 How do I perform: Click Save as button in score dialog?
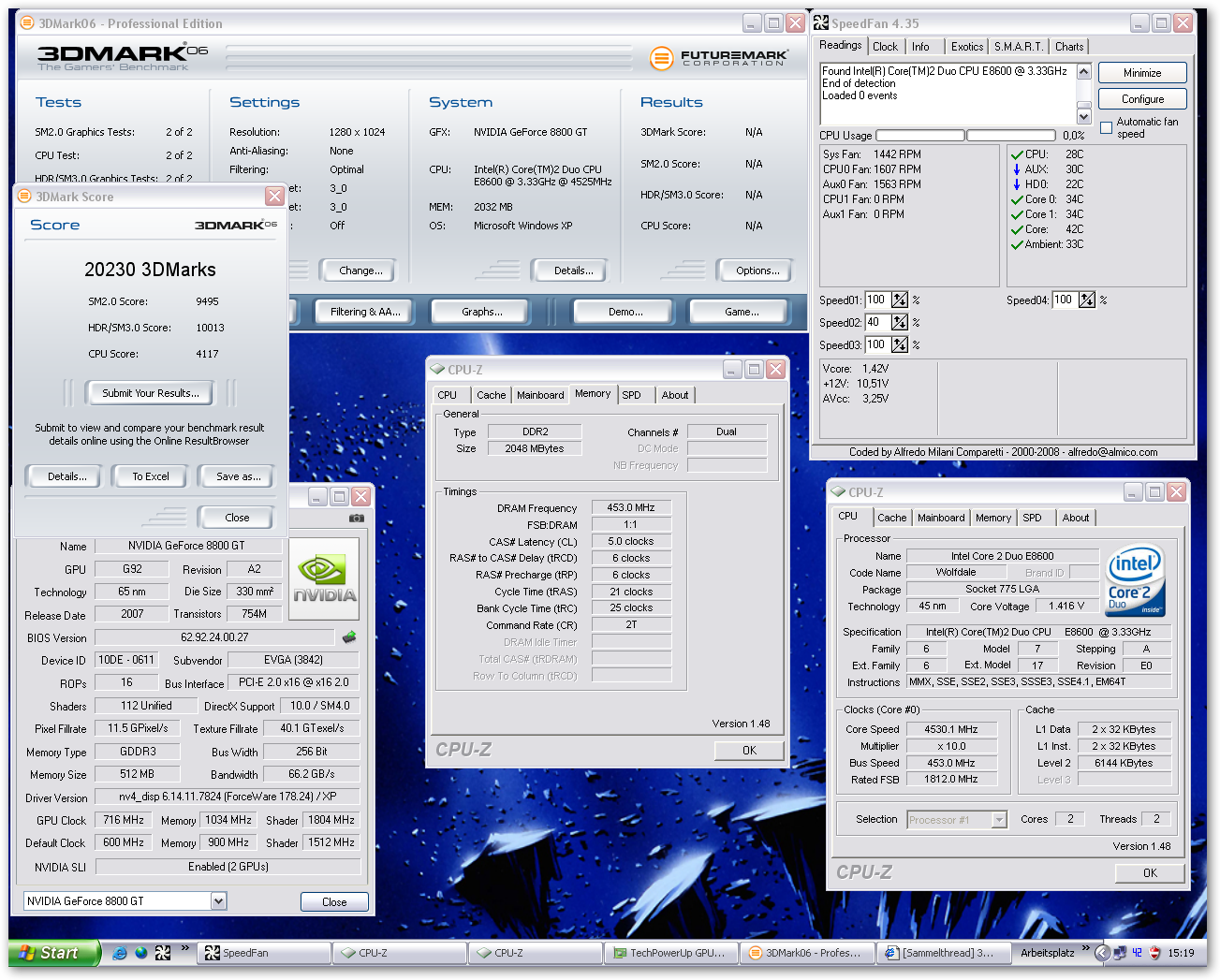pyautogui.click(x=236, y=476)
